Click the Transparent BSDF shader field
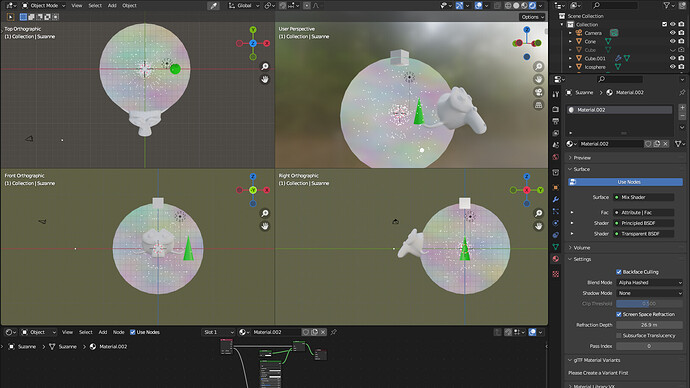Image resolution: width=690 pixels, height=388 pixels. pyautogui.click(x=644, y=234)
